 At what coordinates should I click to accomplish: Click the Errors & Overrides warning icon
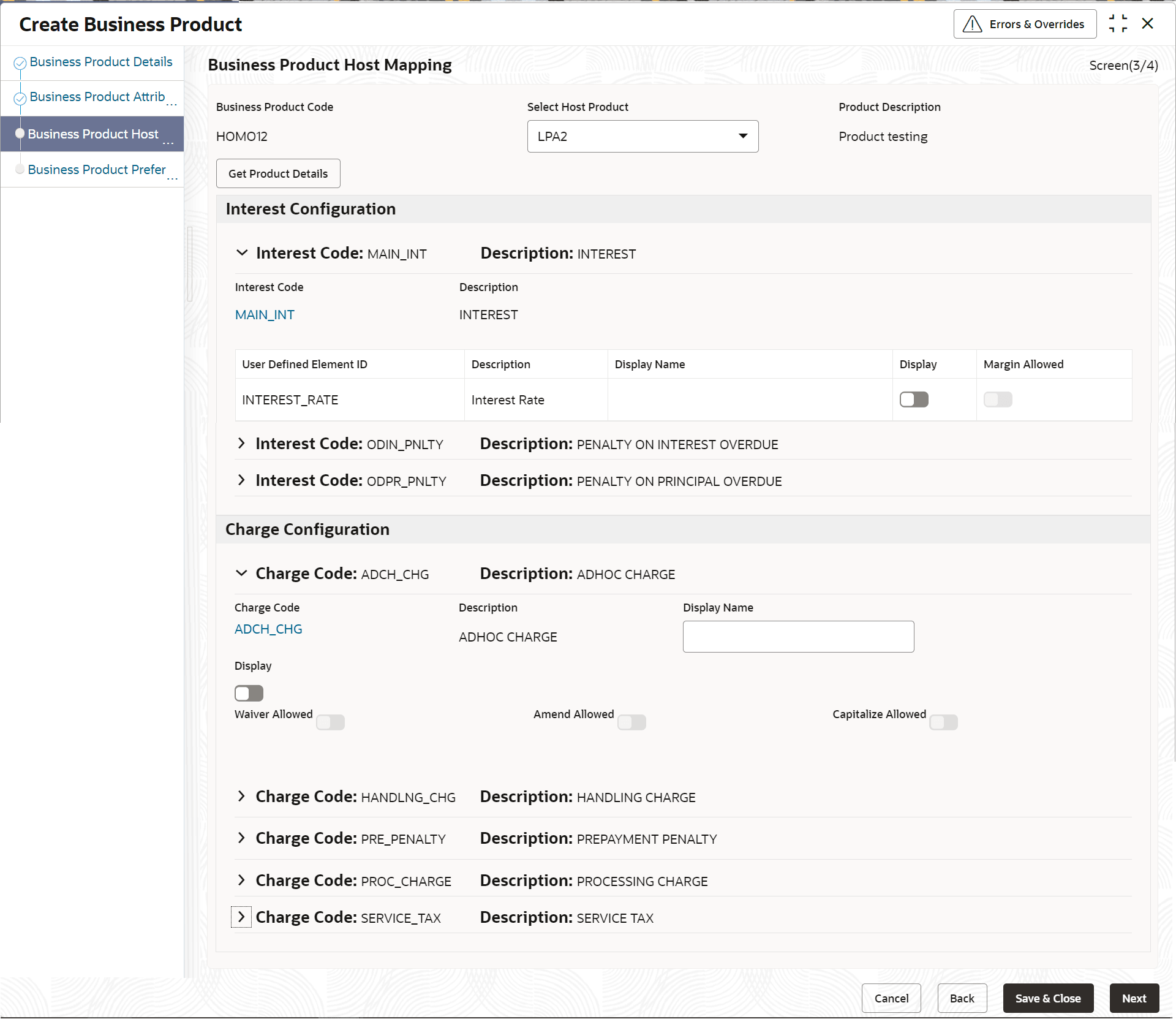click(x=972, y=25)
